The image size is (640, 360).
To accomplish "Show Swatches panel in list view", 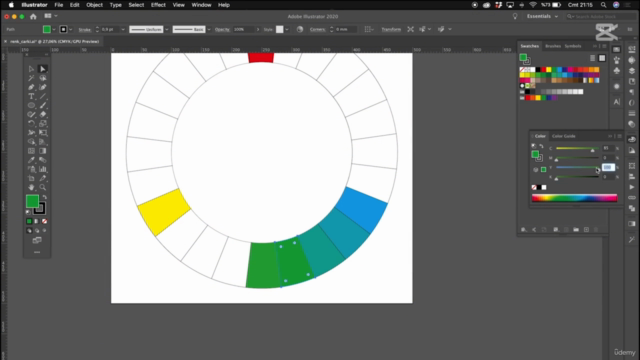I will pos(592,58).
